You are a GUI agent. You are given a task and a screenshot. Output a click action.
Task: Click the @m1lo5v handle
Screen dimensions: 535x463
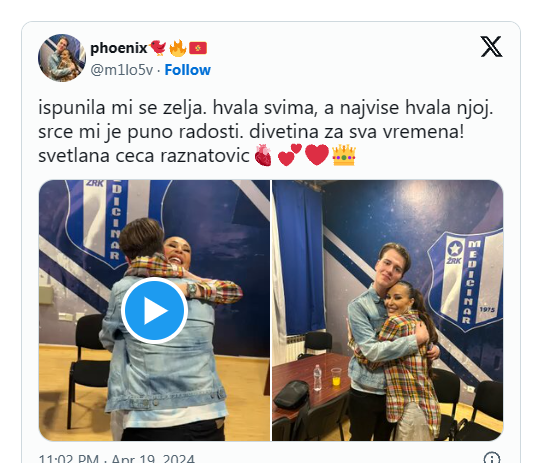(122, 70)
